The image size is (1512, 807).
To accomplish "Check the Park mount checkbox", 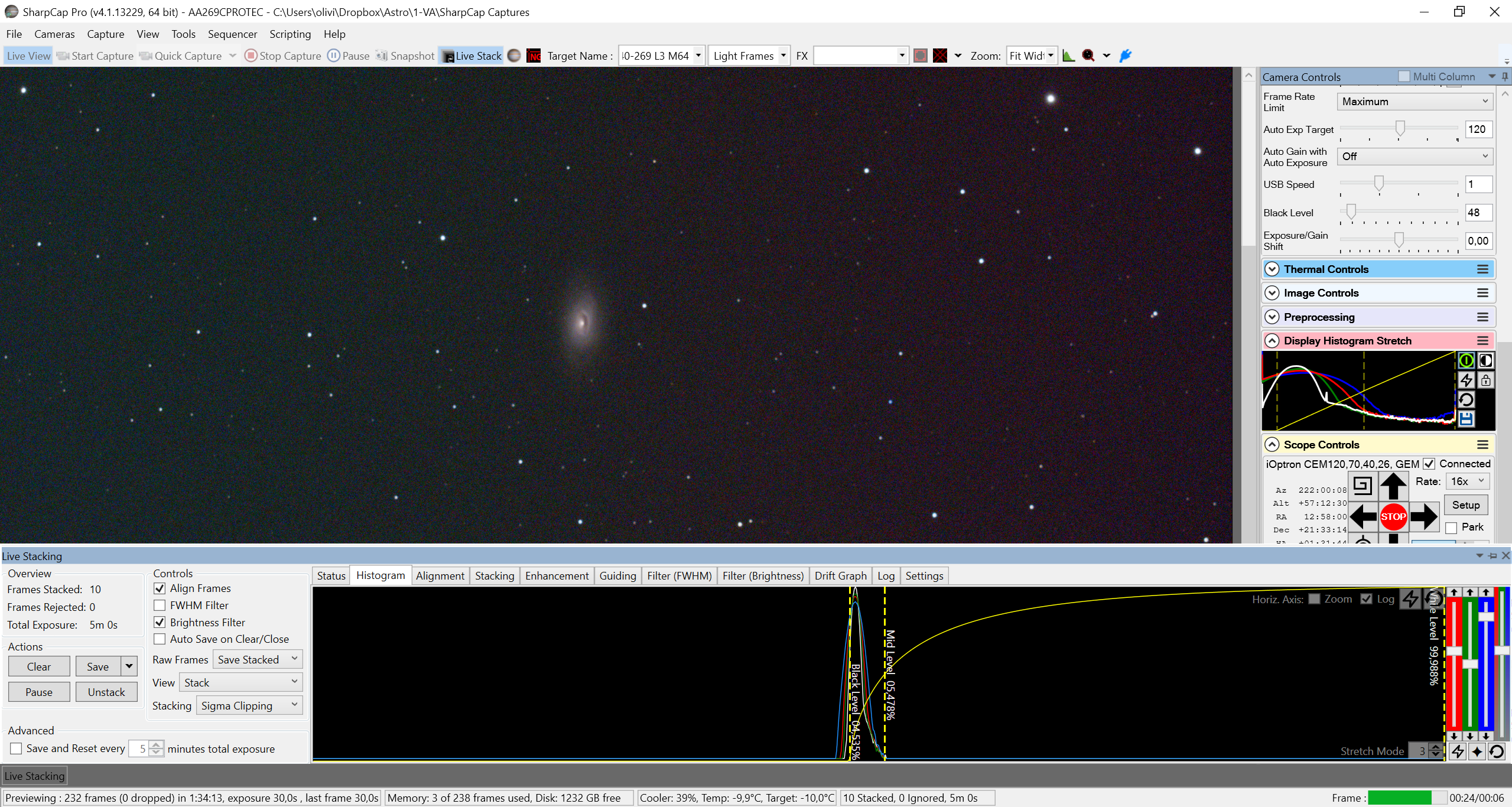I will [1451, 527].
